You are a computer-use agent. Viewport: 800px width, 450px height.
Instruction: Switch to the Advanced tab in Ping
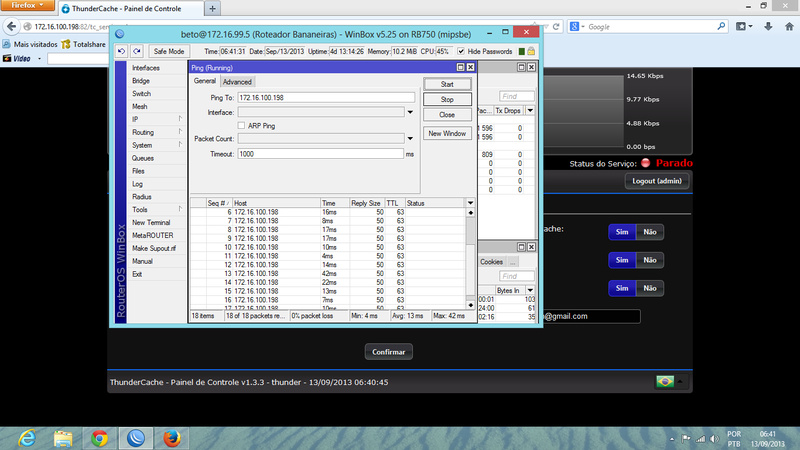[x=237, y=82]
